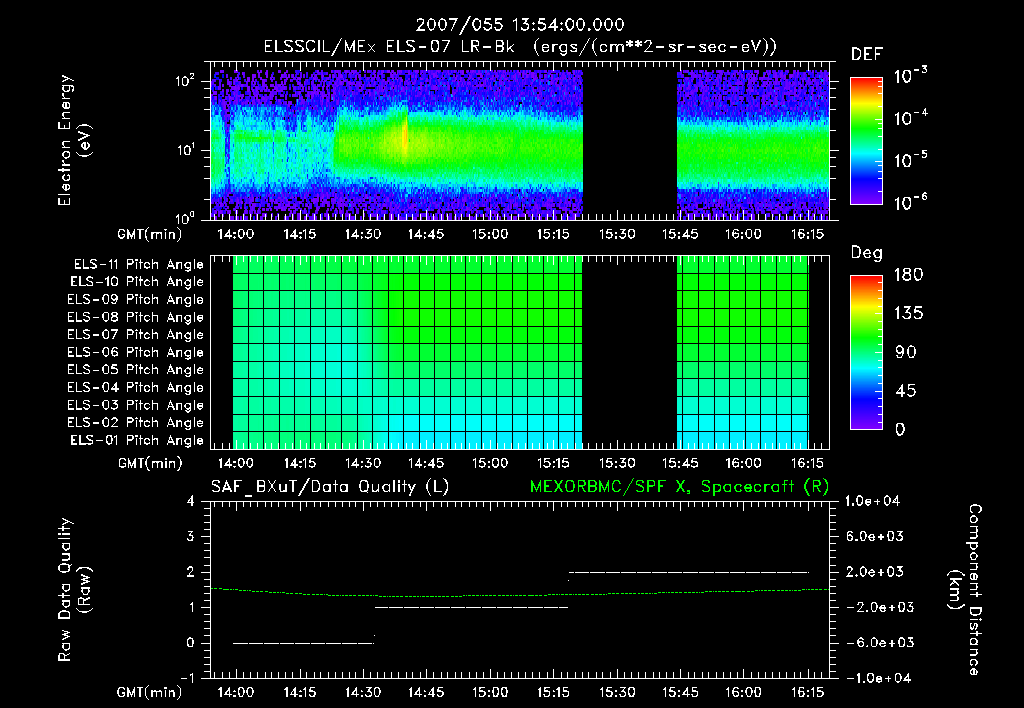Select the ELS-07 Pitch Angle row label
The image size is (1024, 708).
point(135,334)
